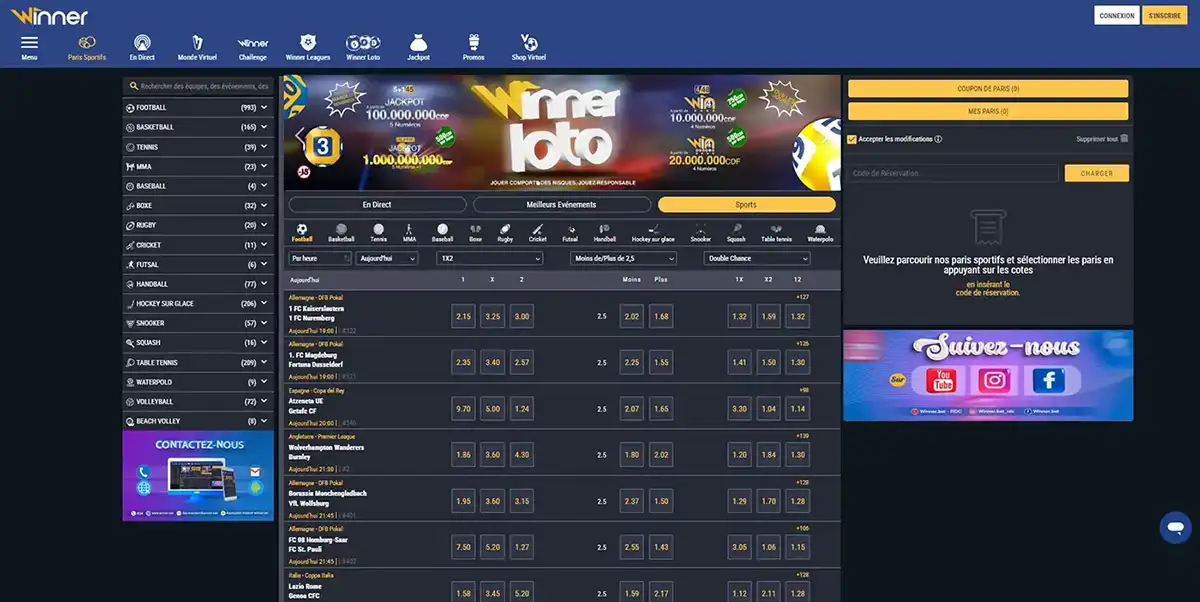The height and width of the screenshot is (602, 1200).
Task: Open the Jackpot section
Action: pyautogui.click(x=419, y=46)
